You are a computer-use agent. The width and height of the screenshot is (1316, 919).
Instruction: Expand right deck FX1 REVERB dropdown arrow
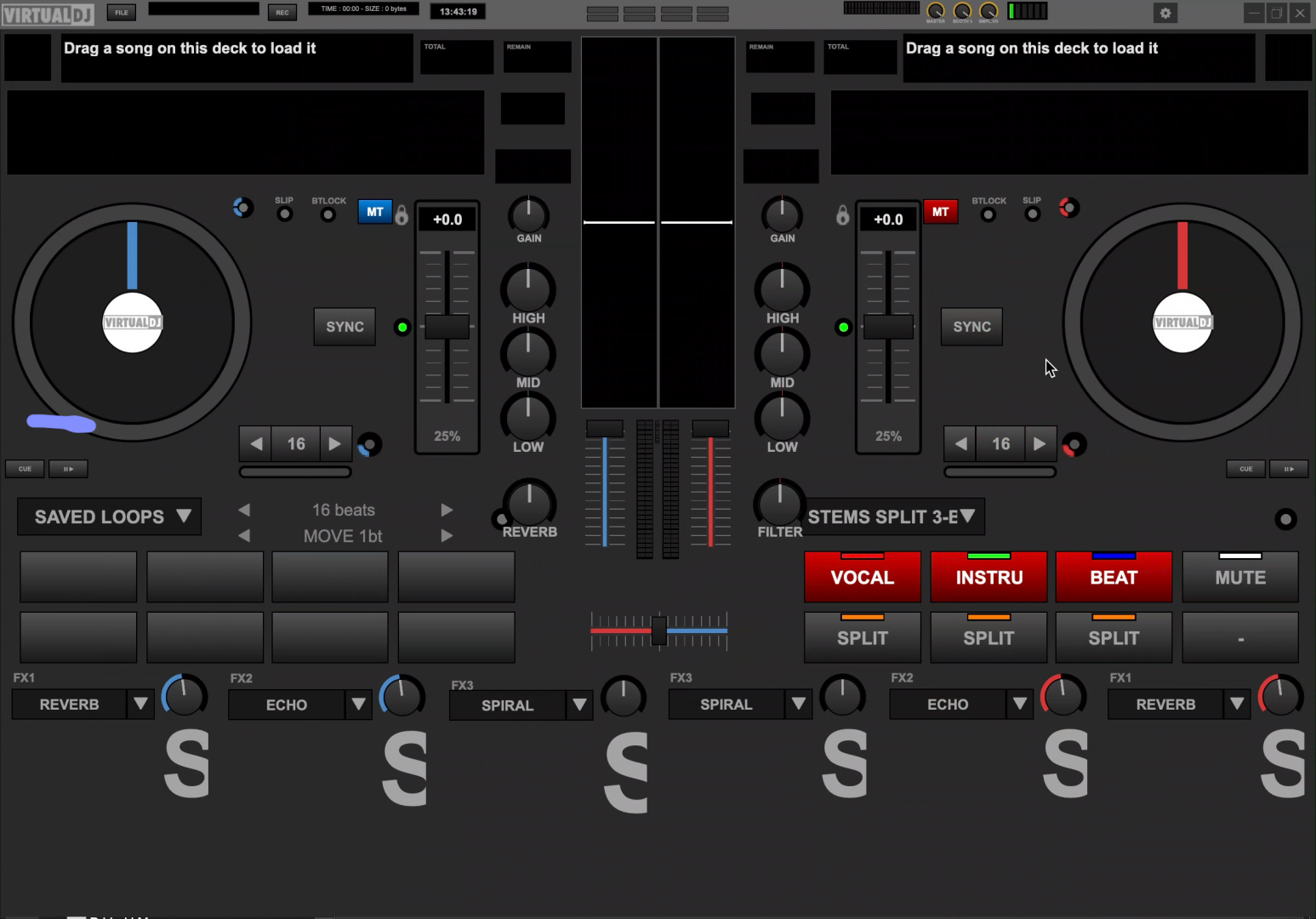click(x=1237, y=704)
